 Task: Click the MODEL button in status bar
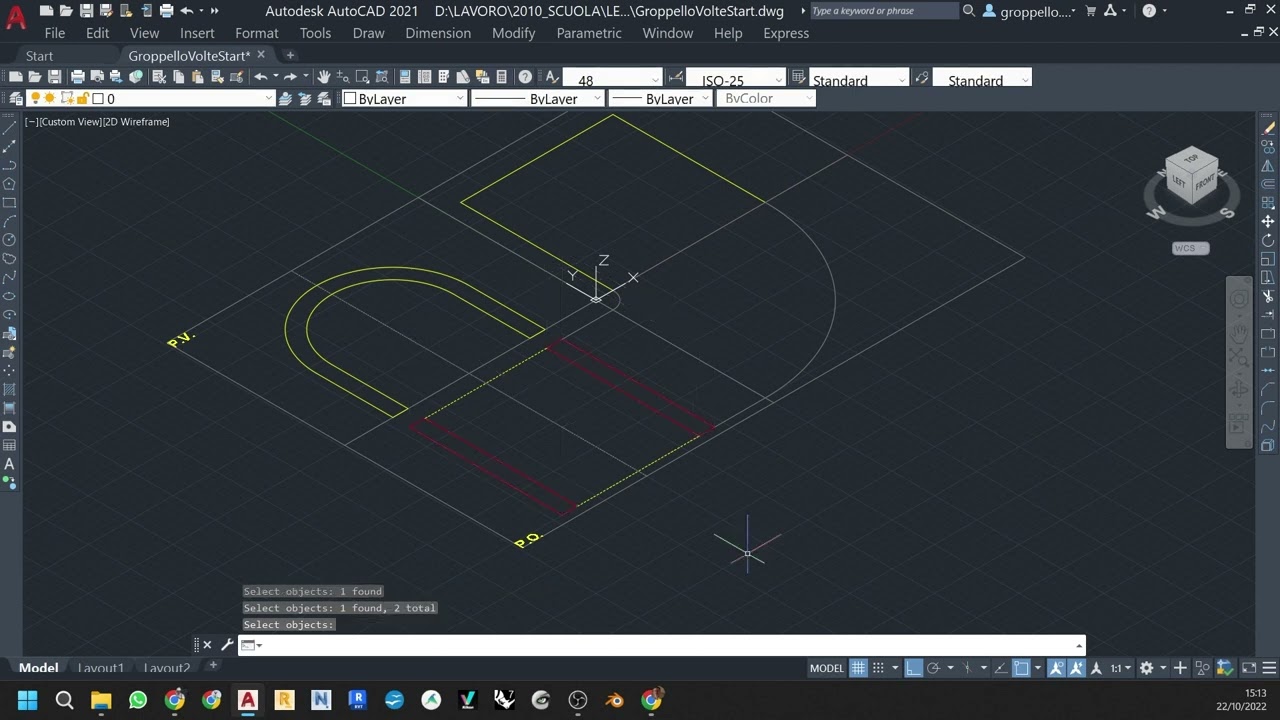826,668
